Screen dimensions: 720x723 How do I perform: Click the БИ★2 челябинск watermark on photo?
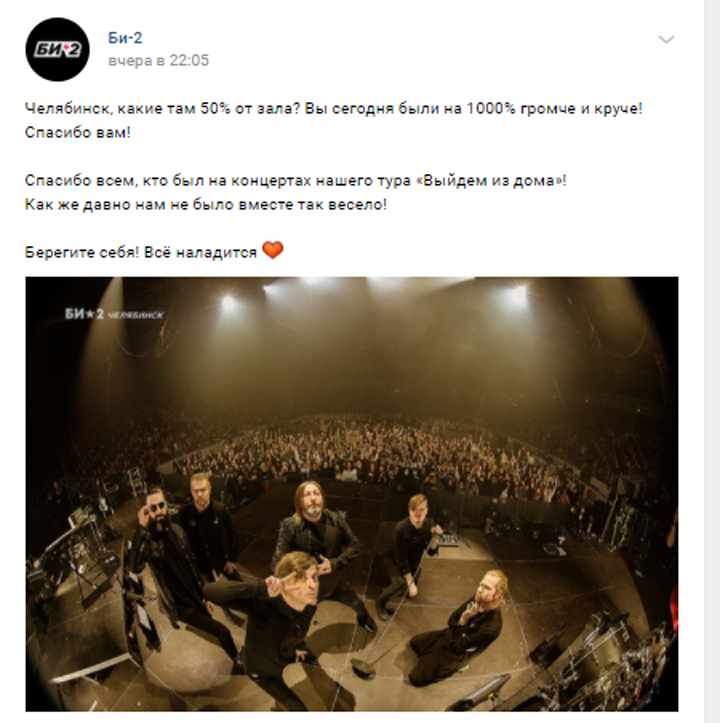point(114,314)
